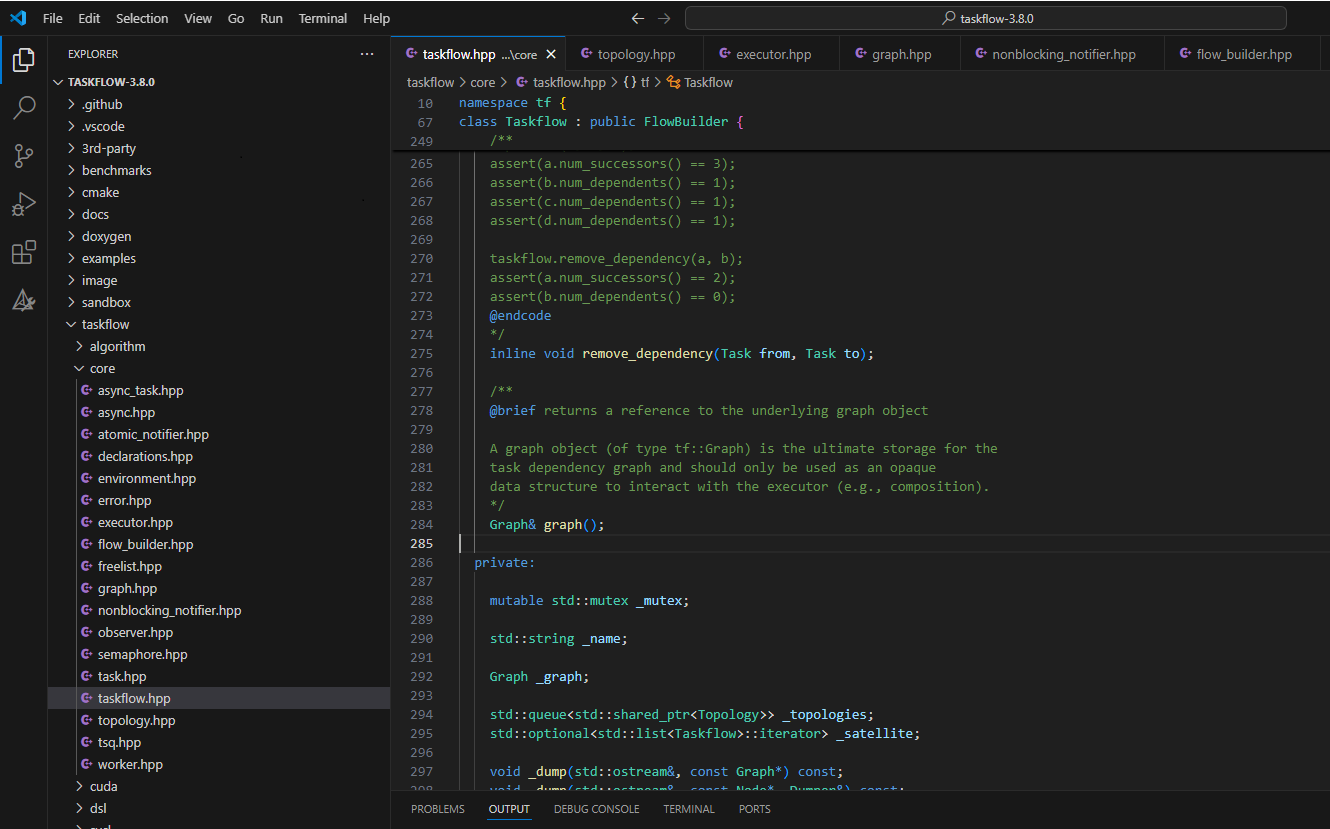Screen dimensions: 1330x829
Task: Open the Search view icon
Action: point(24,107)
